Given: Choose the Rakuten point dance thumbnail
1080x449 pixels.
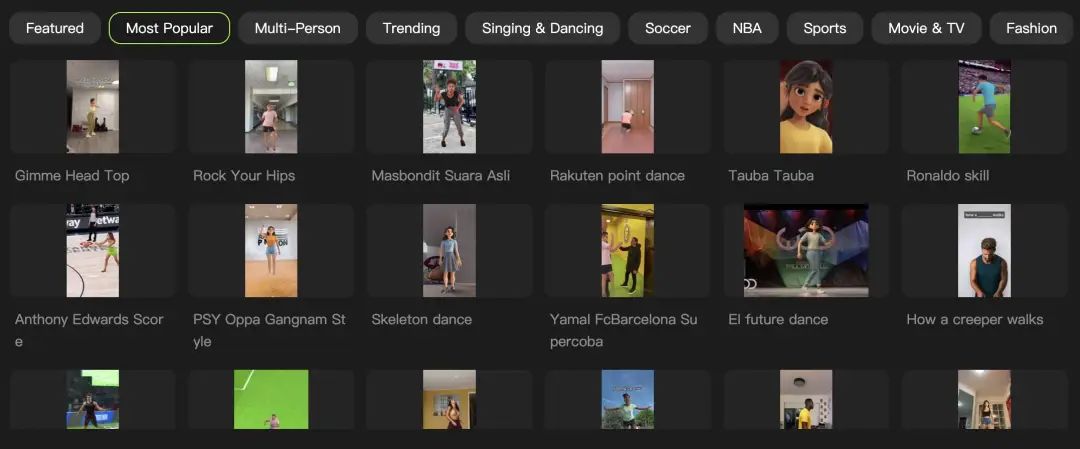Looking at the screenshot, I should click(x=627, y=107).
